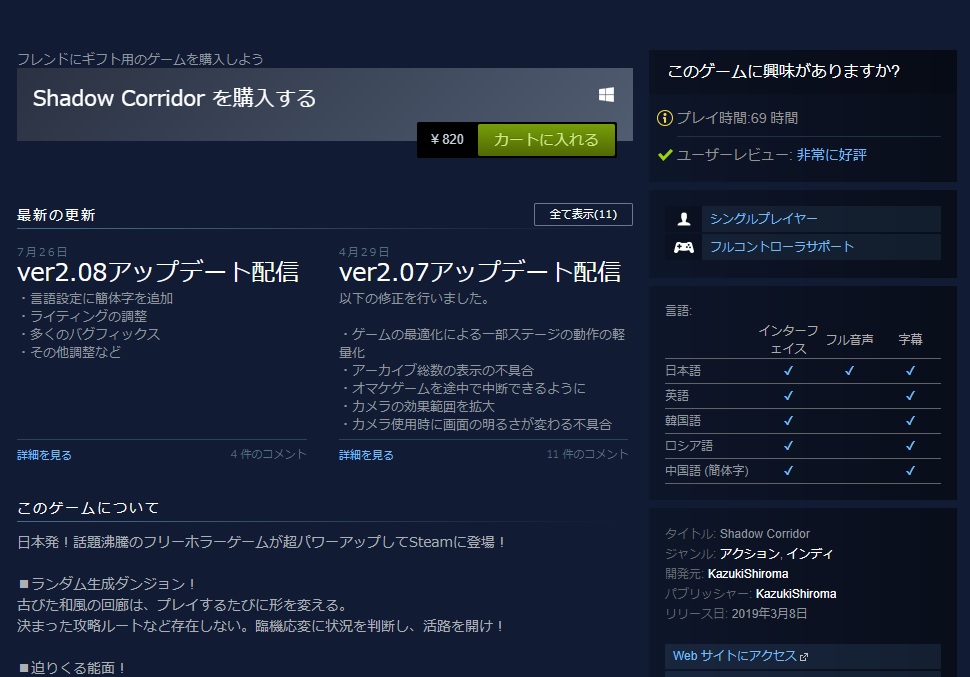Open the 11 件のコメント link

click(587, 454)
